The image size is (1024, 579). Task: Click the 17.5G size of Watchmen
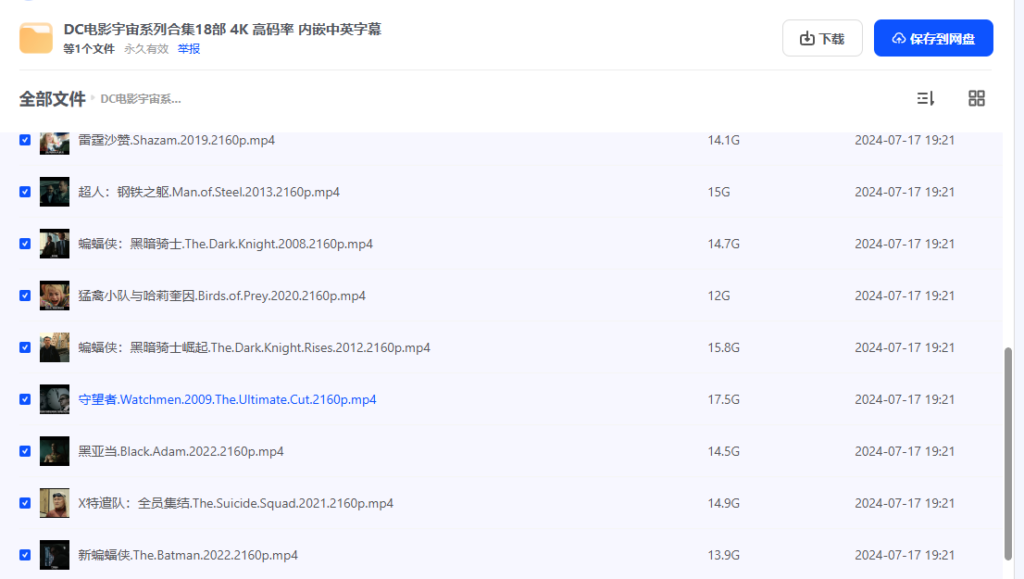pyautogui.click(x=724, y=399)
